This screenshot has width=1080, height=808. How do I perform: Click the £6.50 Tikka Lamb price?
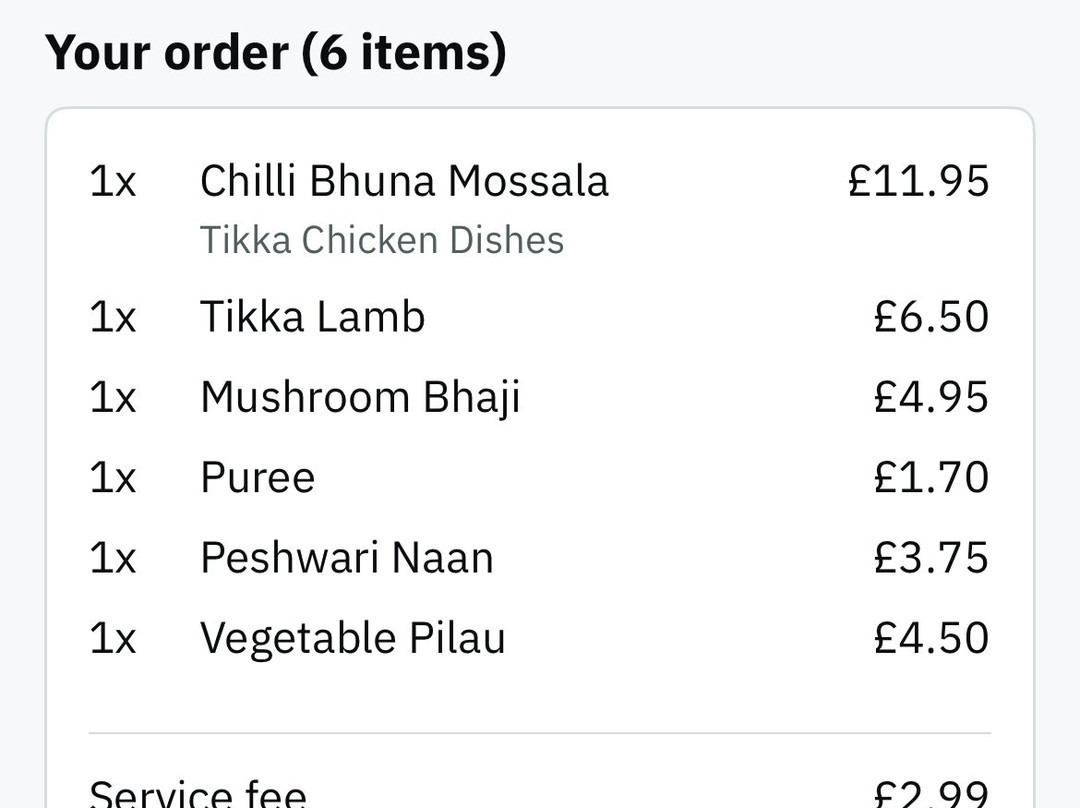click(931, 317)
